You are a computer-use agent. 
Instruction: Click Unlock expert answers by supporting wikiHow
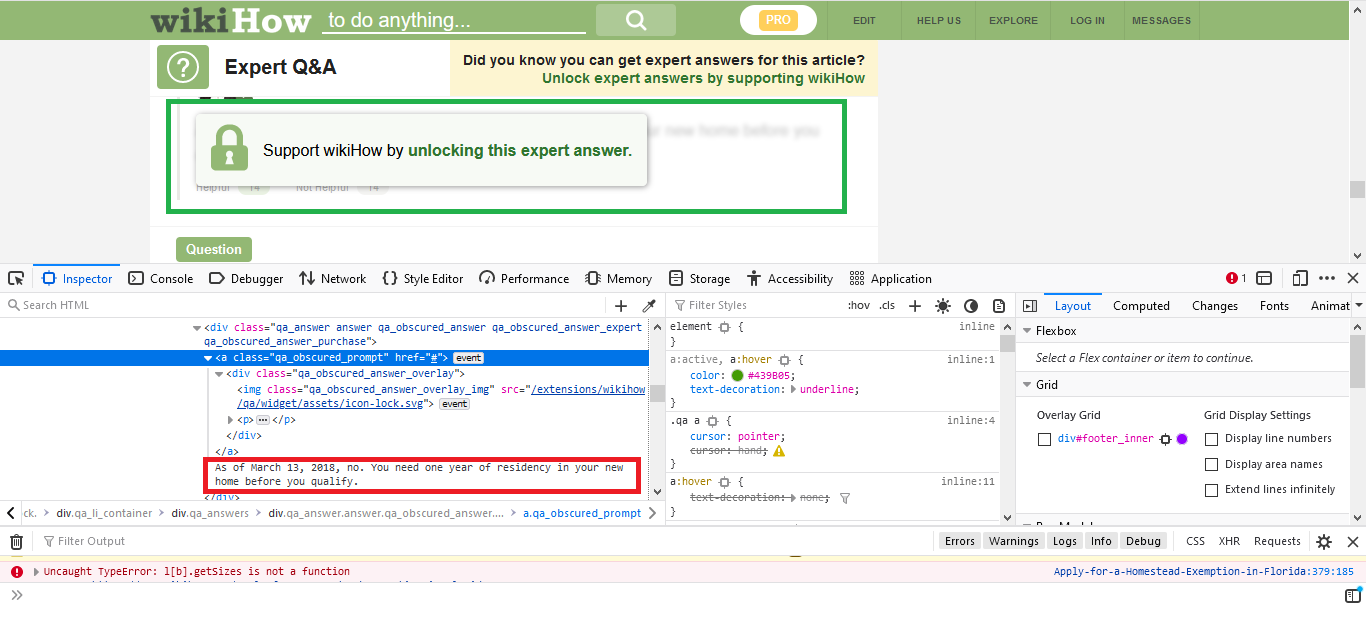click(x=703, y=78)
